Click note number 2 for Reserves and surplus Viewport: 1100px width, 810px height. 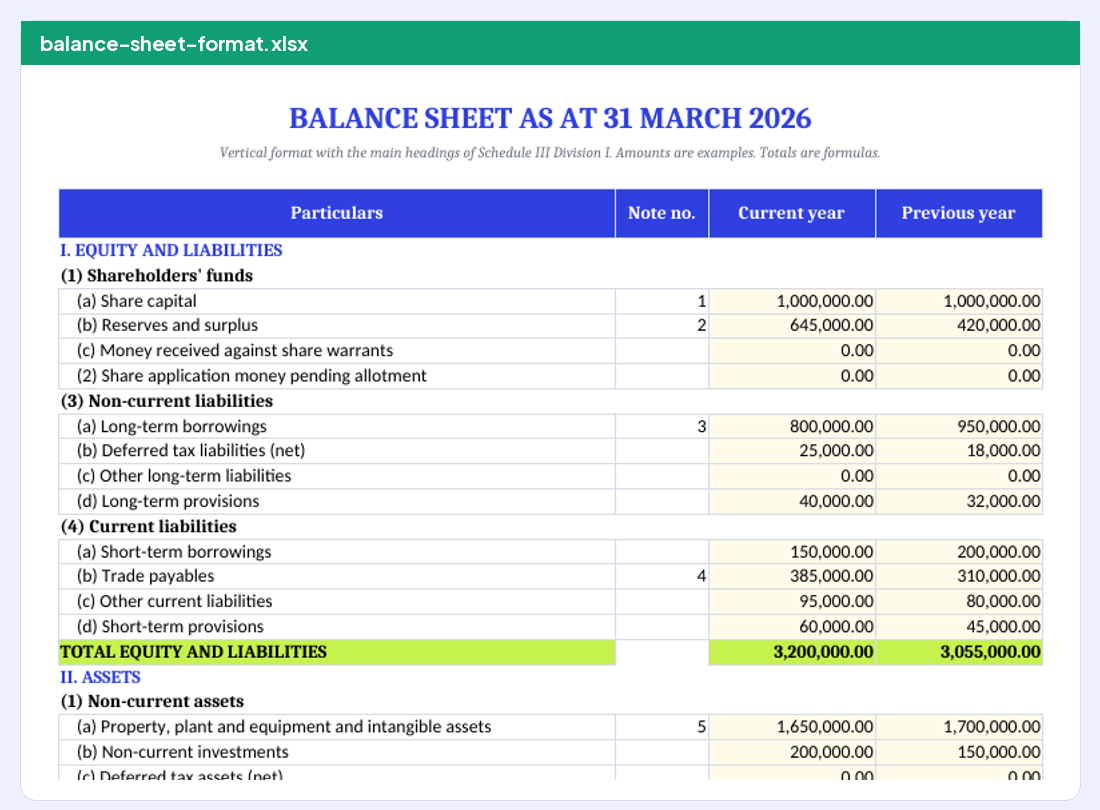[662, 326]
